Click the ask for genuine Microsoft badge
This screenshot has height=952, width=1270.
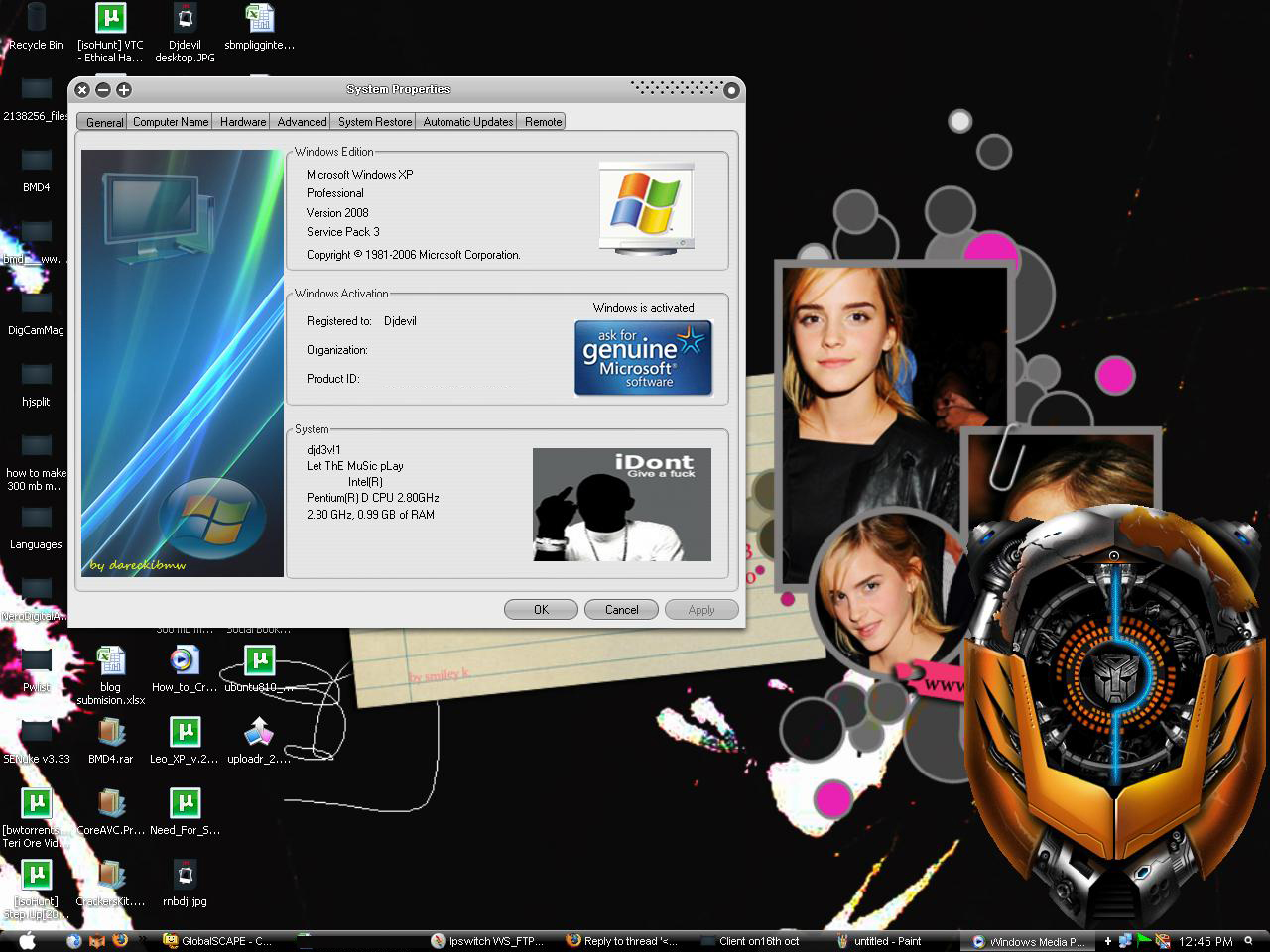pos(643,358)
